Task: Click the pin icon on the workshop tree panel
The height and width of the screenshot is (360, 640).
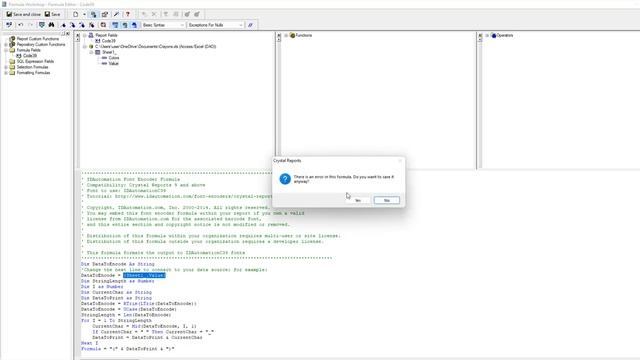Action: pos(63,34)
